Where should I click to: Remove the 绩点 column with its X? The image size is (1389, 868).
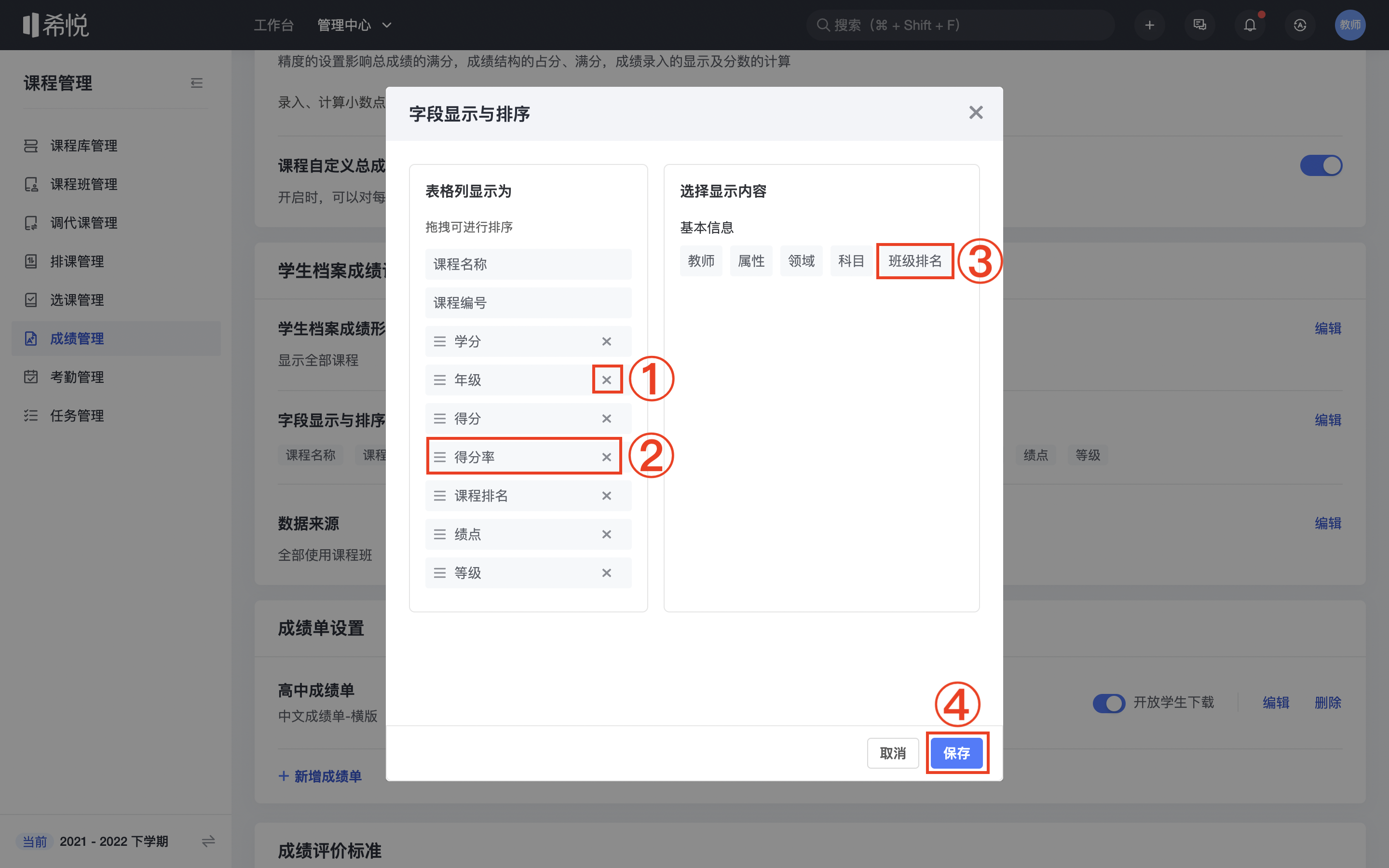click(x=606, y=534)
